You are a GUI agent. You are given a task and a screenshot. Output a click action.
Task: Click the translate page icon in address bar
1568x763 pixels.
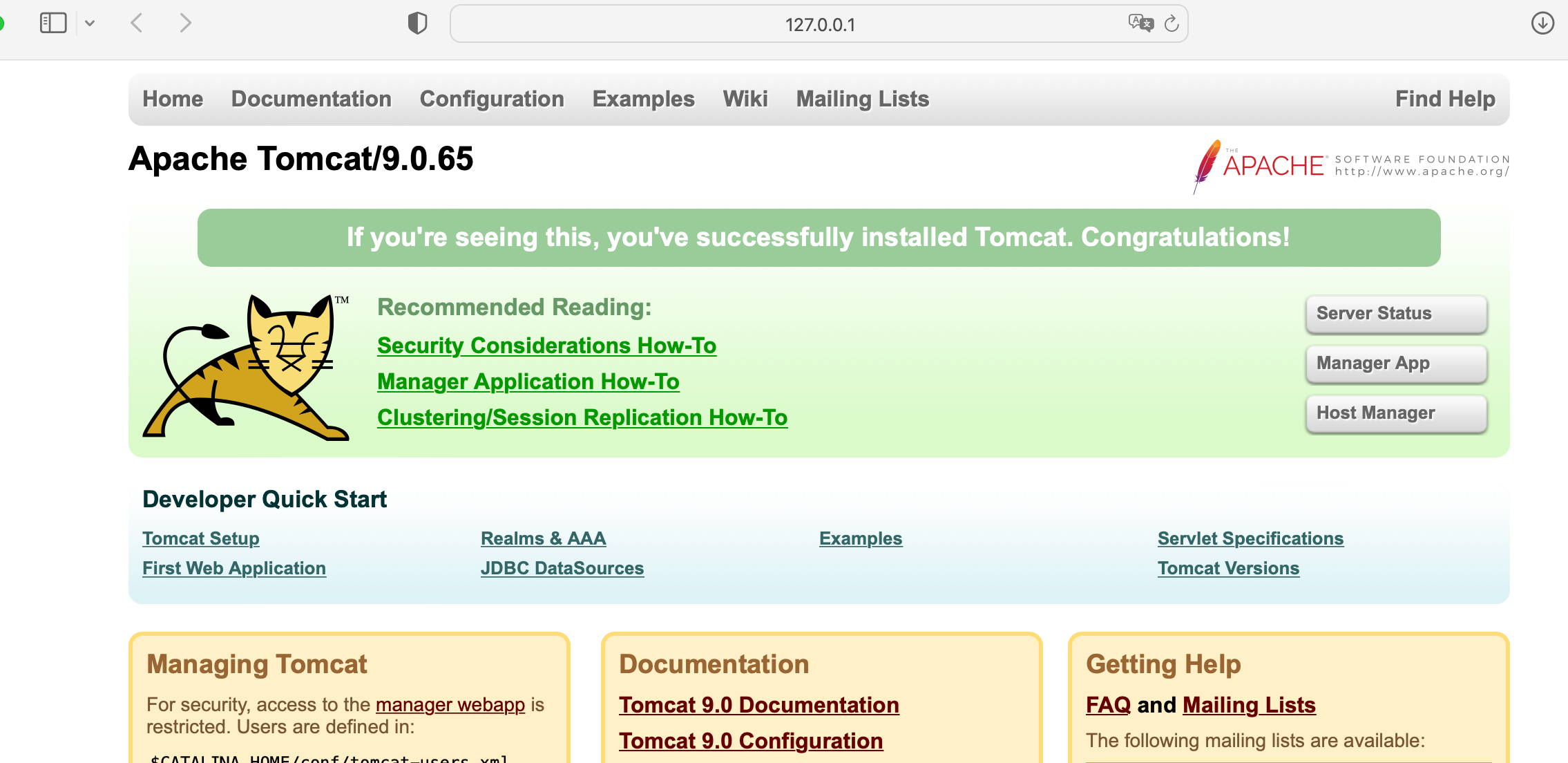1140,23
